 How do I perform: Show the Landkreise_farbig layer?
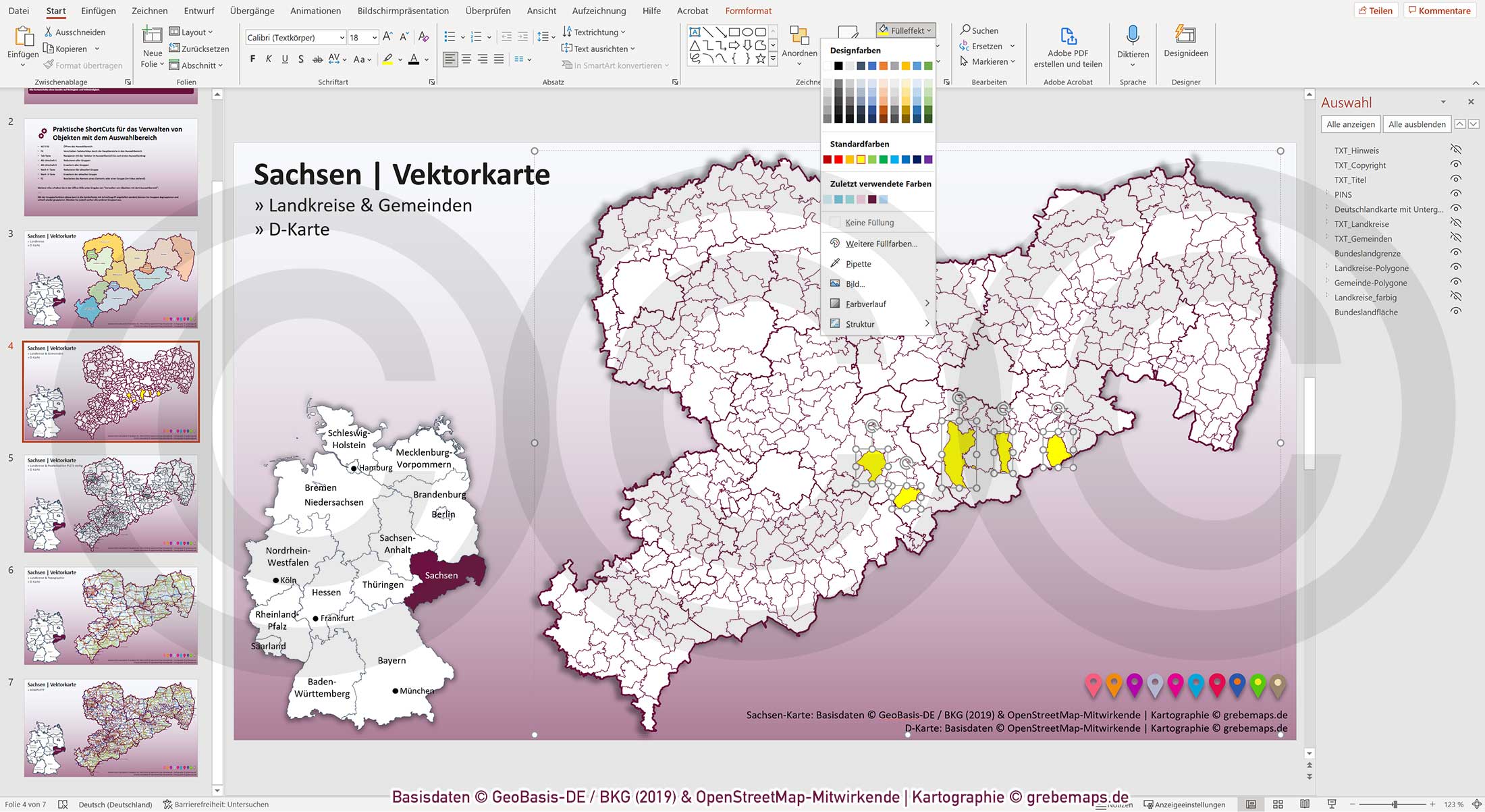1455,297
